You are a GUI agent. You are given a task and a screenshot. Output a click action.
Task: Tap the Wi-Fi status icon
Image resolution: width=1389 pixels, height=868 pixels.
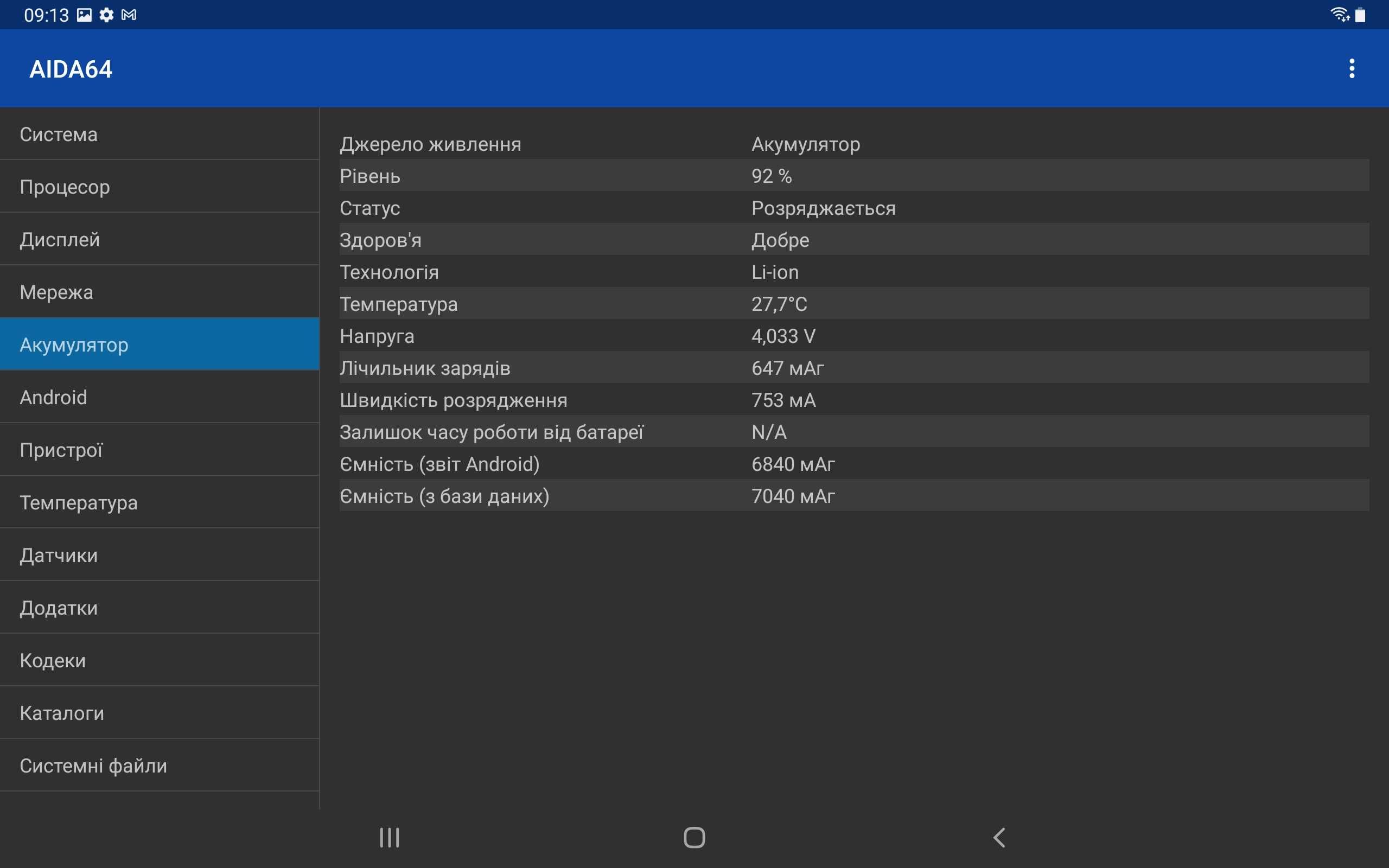pos(1340,14)
